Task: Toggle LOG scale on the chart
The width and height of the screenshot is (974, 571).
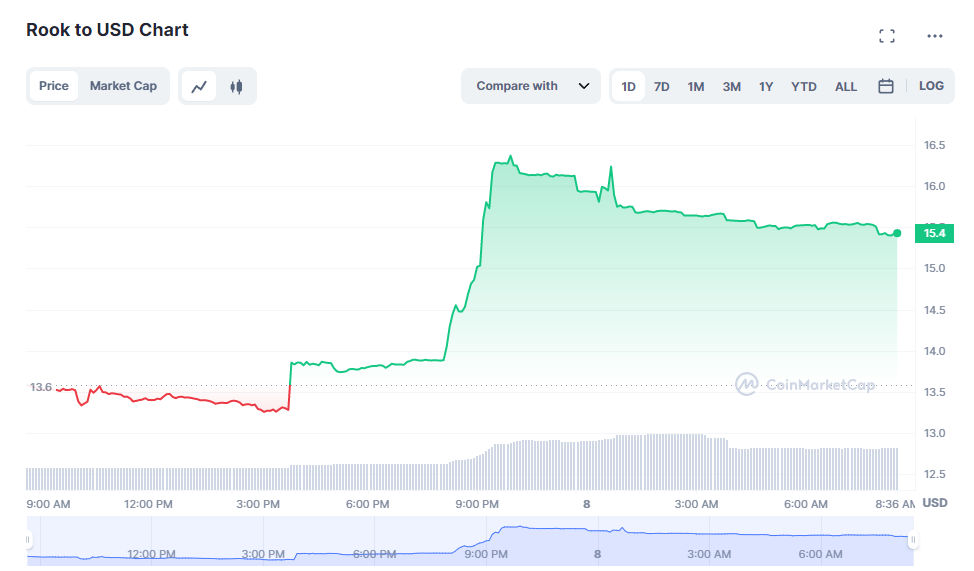Action: click(x=930, y=86)
